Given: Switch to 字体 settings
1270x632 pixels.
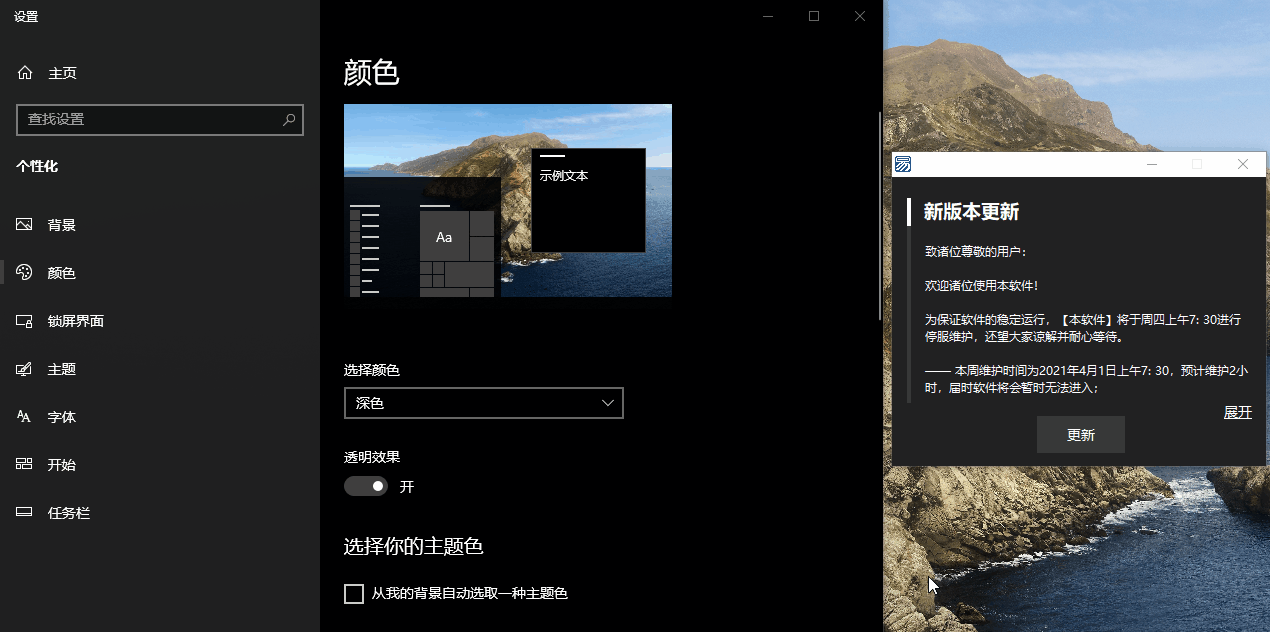Looking at the screenshot, I should tap(160, 417).
